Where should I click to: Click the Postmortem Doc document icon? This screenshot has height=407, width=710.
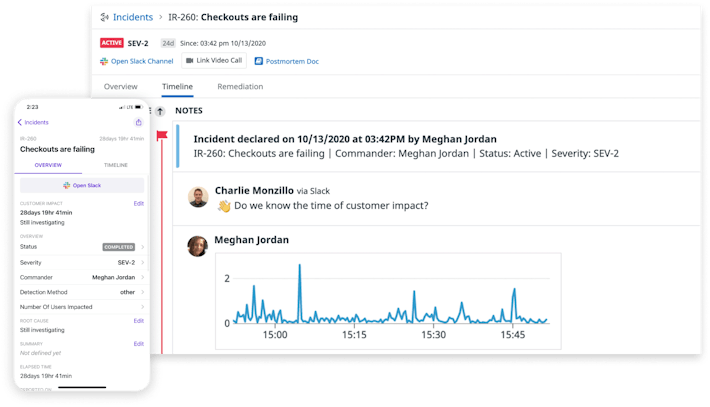258,61
